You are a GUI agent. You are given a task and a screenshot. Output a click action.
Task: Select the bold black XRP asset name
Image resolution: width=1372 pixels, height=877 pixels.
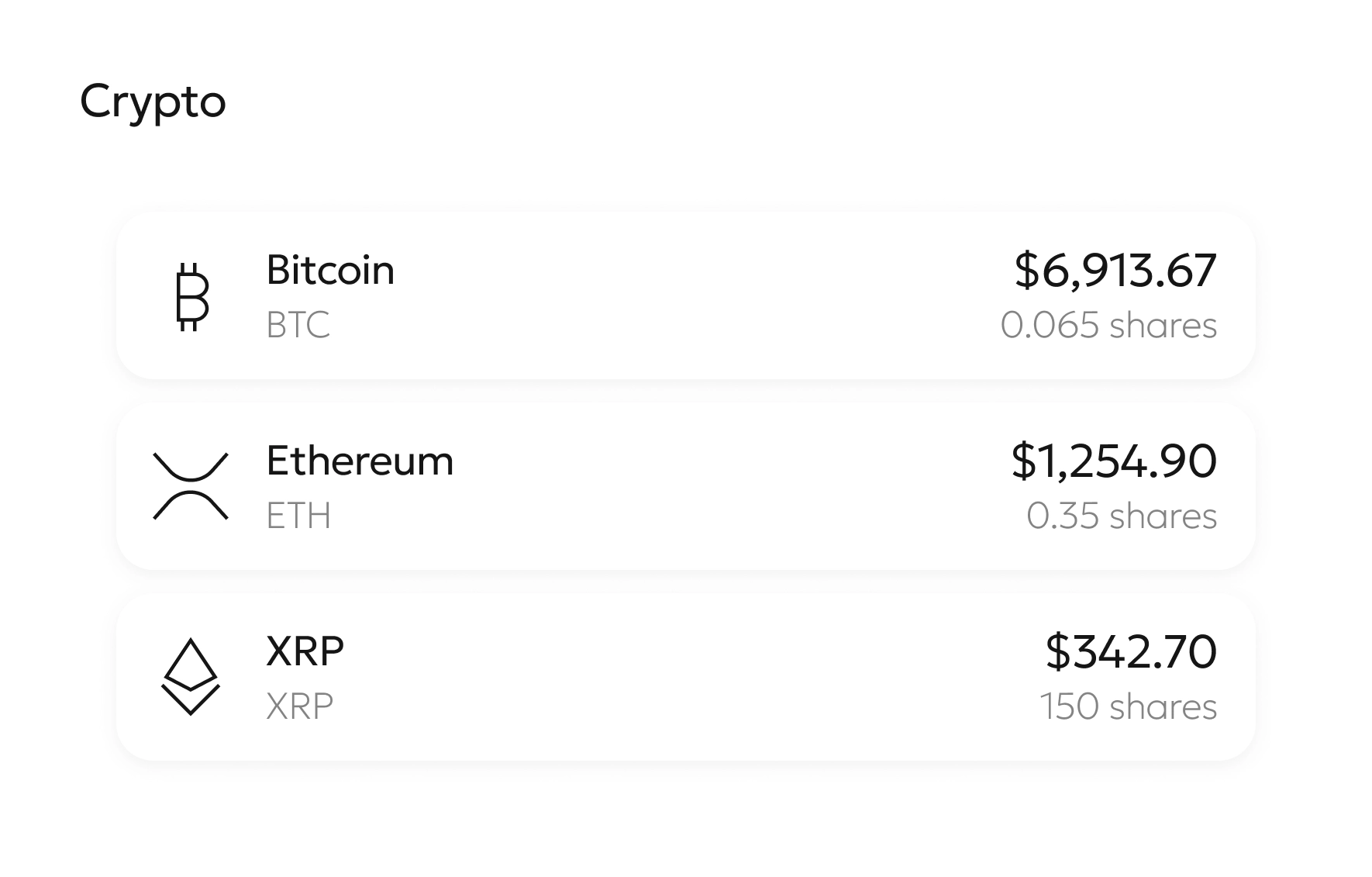pyautogui.click(x=305, y=651)
